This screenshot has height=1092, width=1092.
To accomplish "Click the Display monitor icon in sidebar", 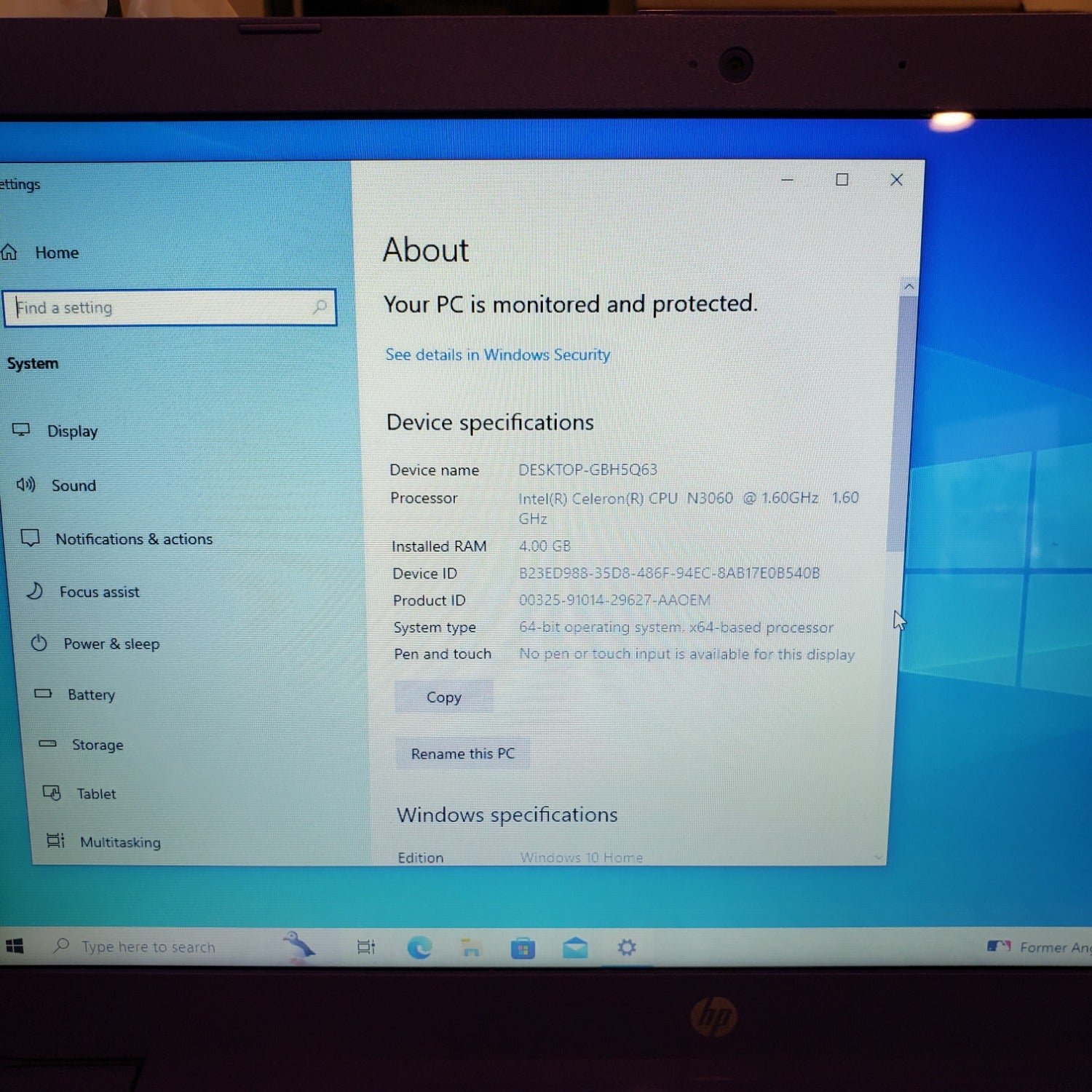I will [x=21, y=430].
